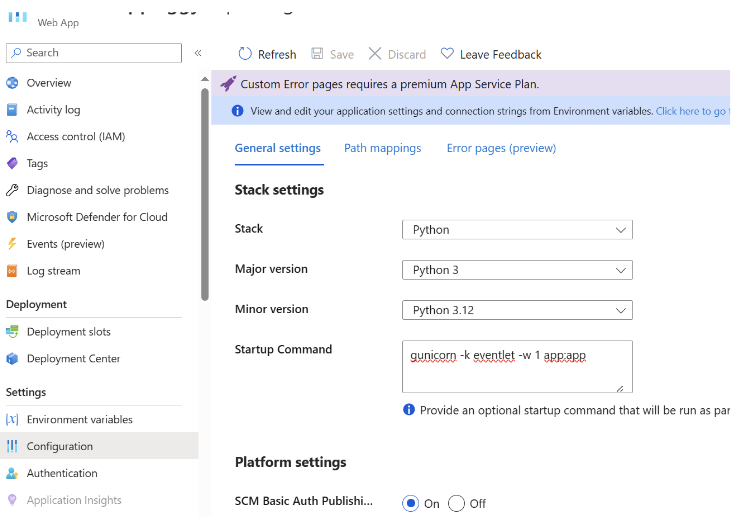
Task: Click the magnifier icon in Search box
Action: coord(16,52)
